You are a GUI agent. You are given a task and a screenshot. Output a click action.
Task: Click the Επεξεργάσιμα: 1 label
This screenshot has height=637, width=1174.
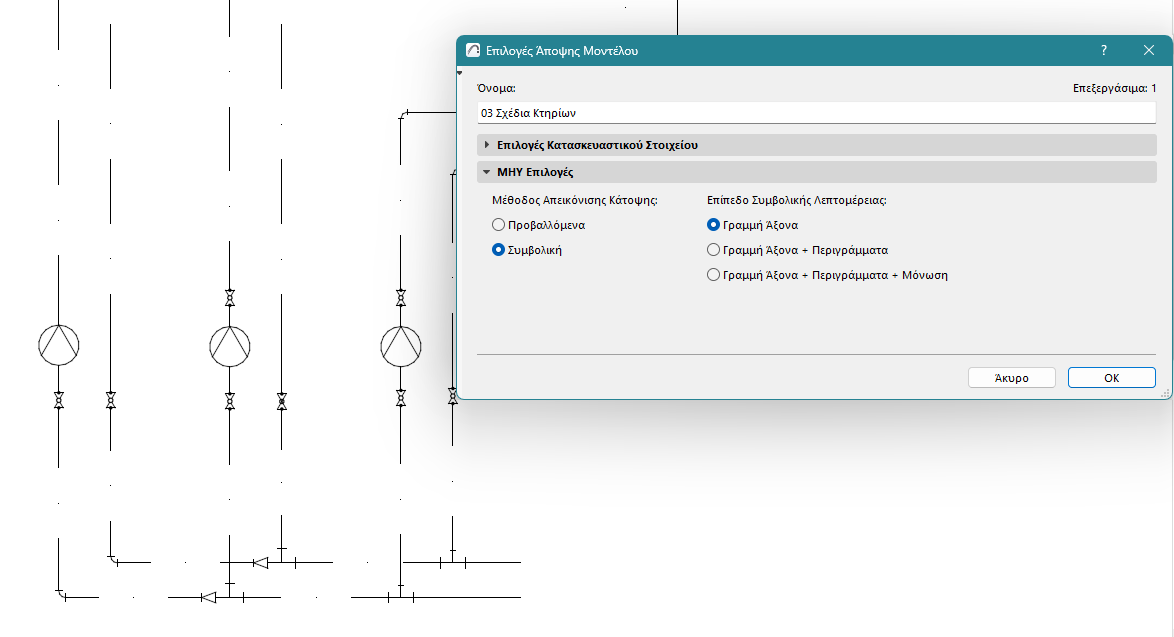coord(1114,88)
